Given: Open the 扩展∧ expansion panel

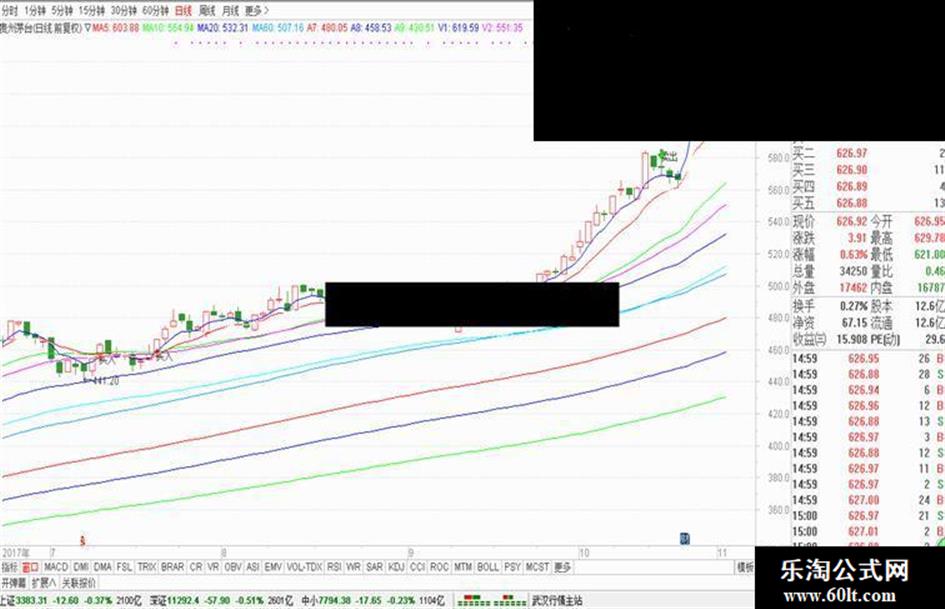Looking at the screenshot, I should (x=44, y=583).
